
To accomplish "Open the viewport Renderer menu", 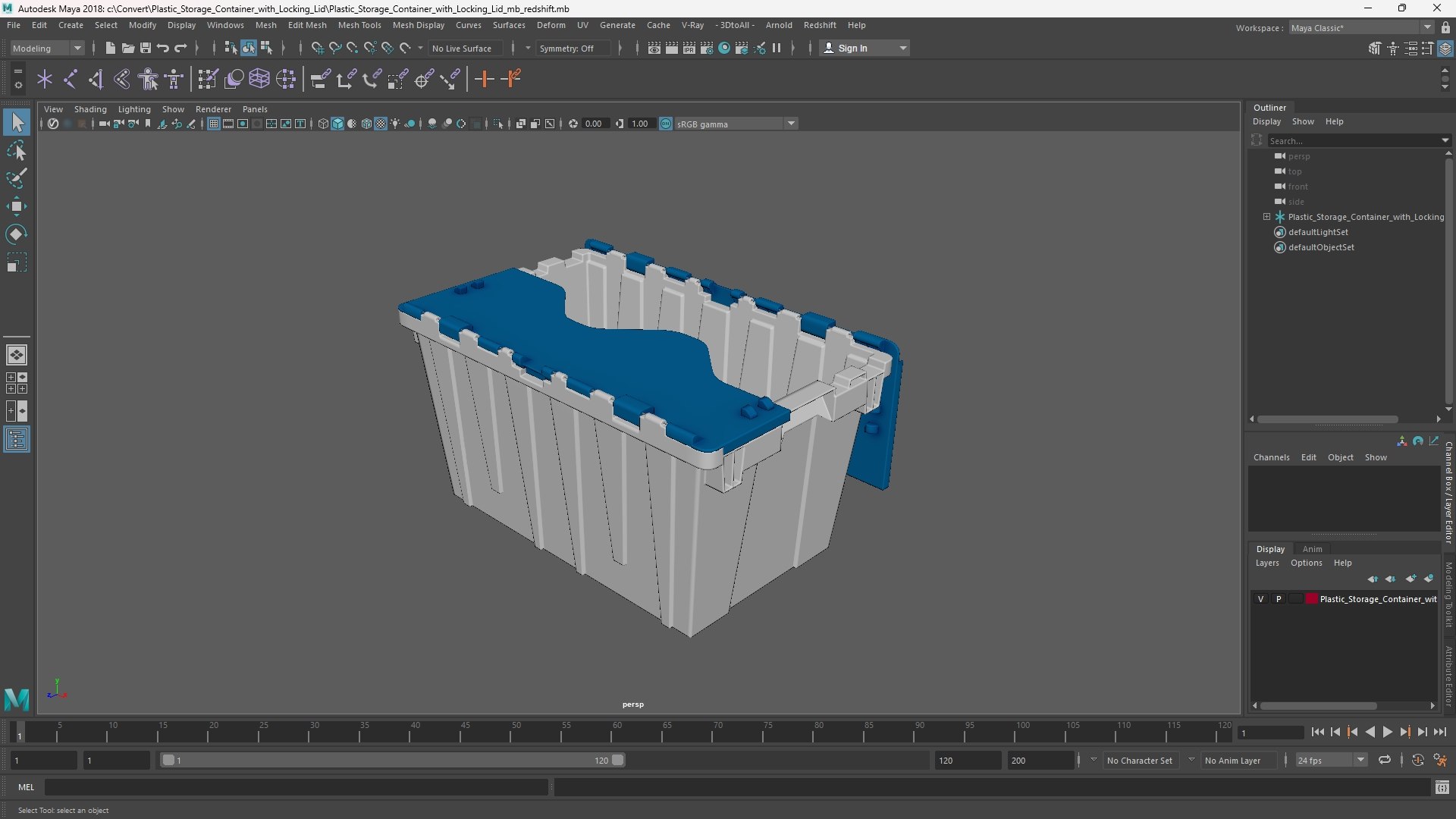I will (213, 109).
